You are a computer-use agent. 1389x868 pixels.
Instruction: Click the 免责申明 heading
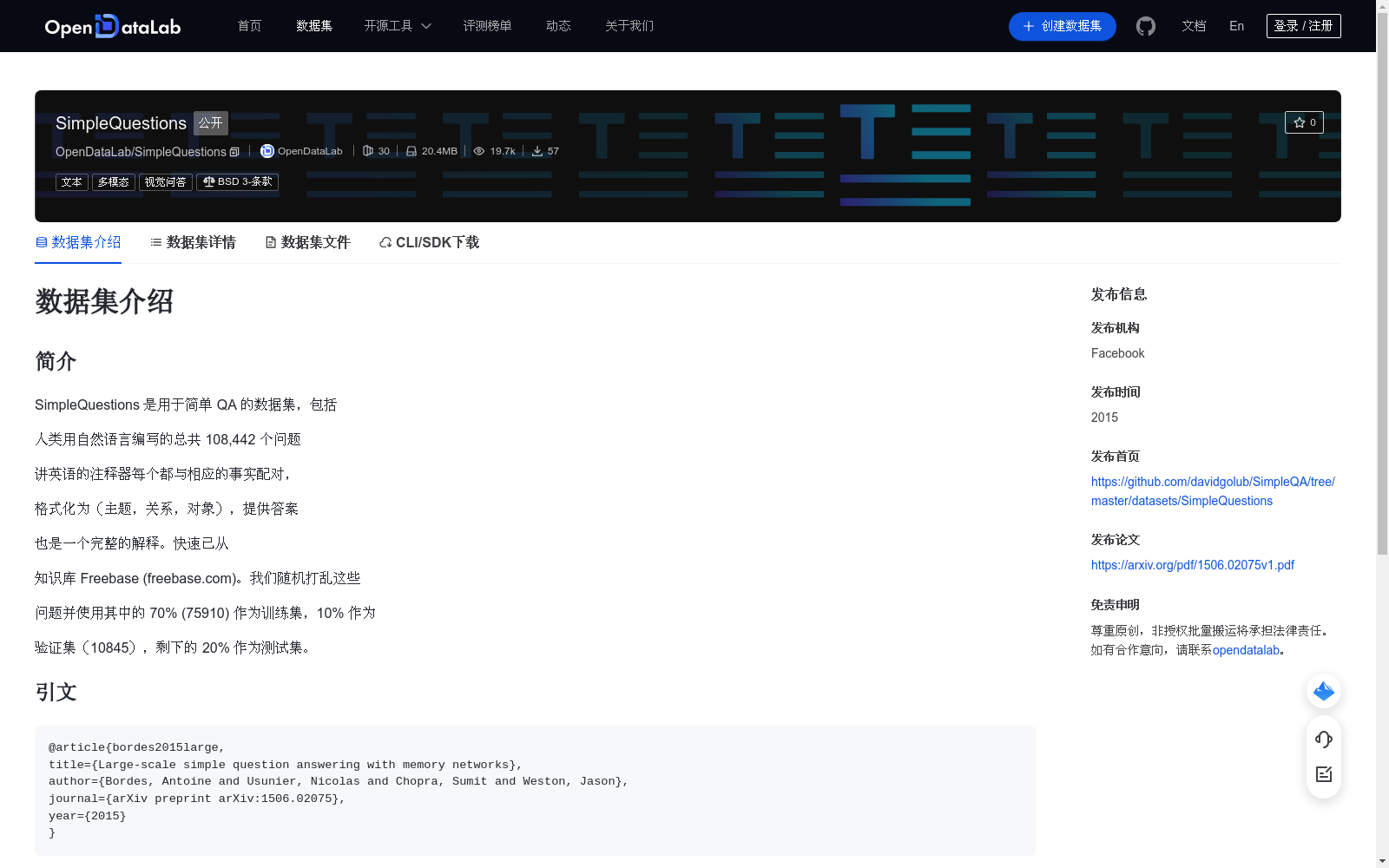click(1116, 605)
